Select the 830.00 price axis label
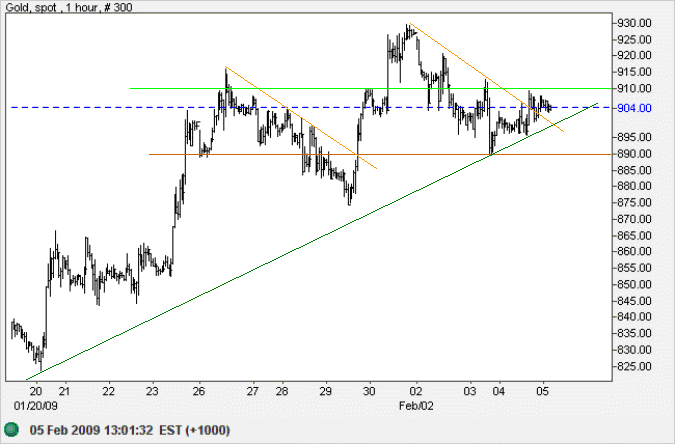This screenshot has width=675, height=444. [634, 350]
